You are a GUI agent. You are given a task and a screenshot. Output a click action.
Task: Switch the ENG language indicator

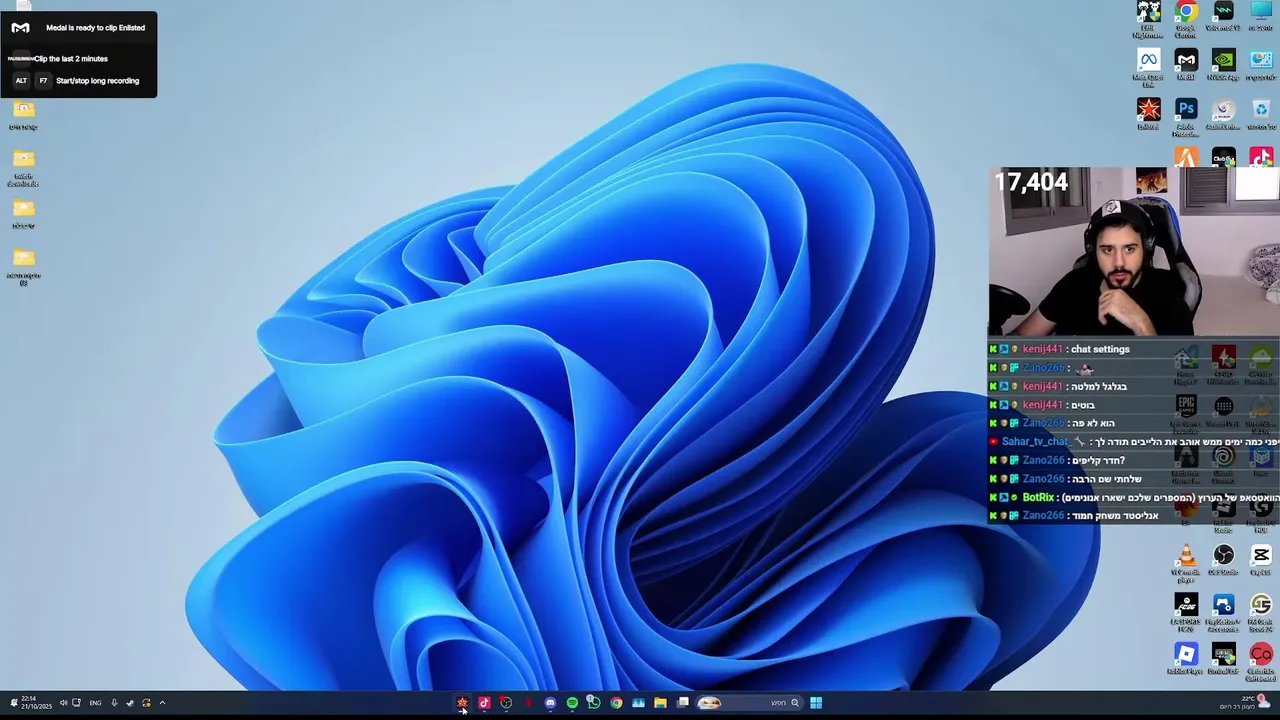pos(95,703)
